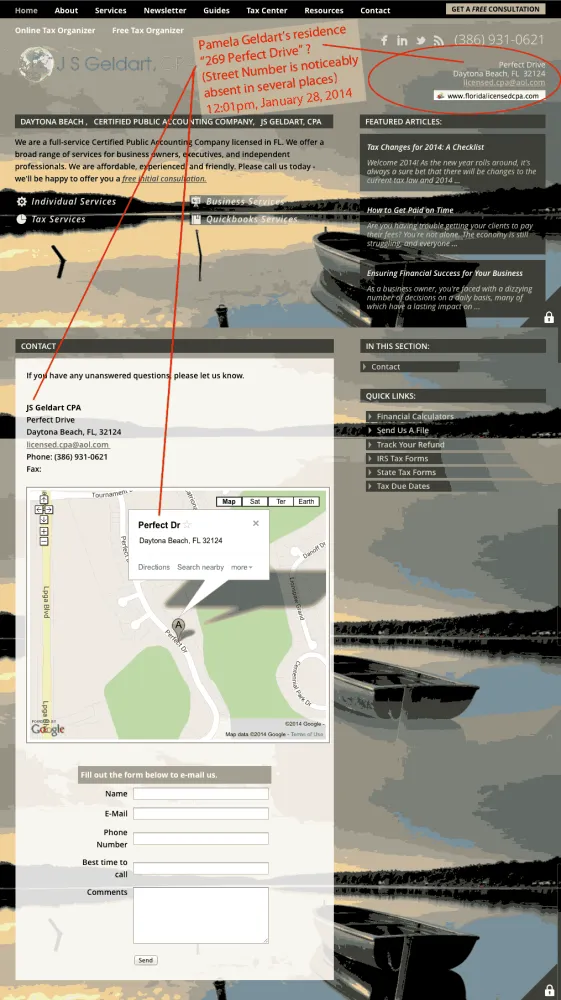Open the Twitter bird icon
The width and height of the screenshot is (561, 1000).
coord(421,40)
